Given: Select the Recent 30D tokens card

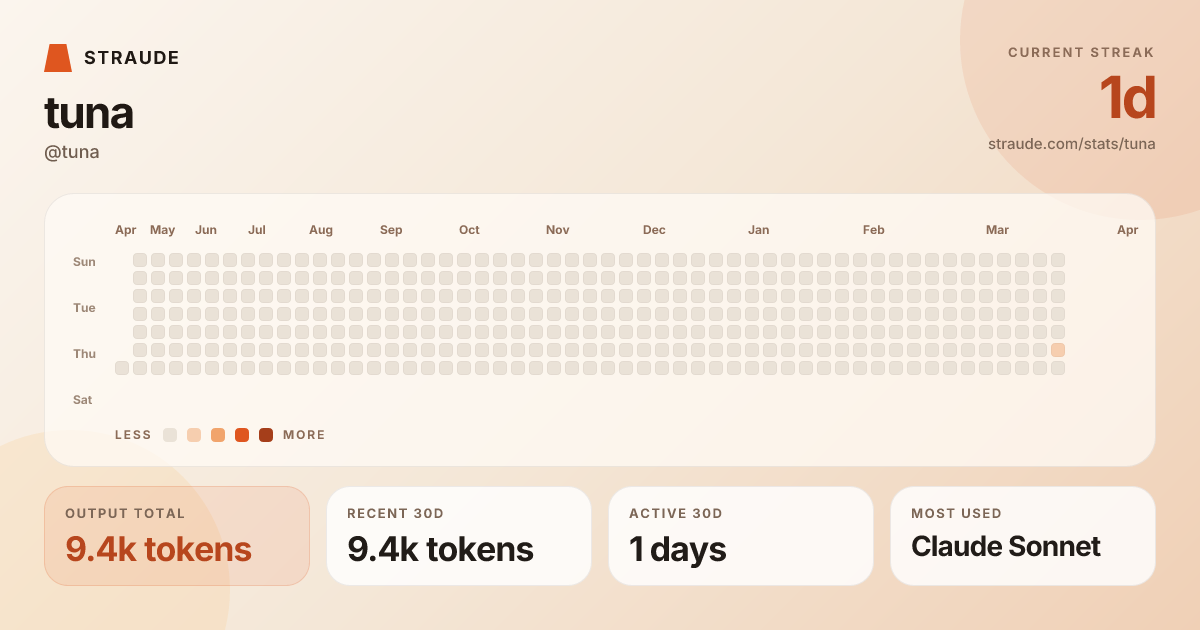Looking at the screenshot, I should point(459,536).
